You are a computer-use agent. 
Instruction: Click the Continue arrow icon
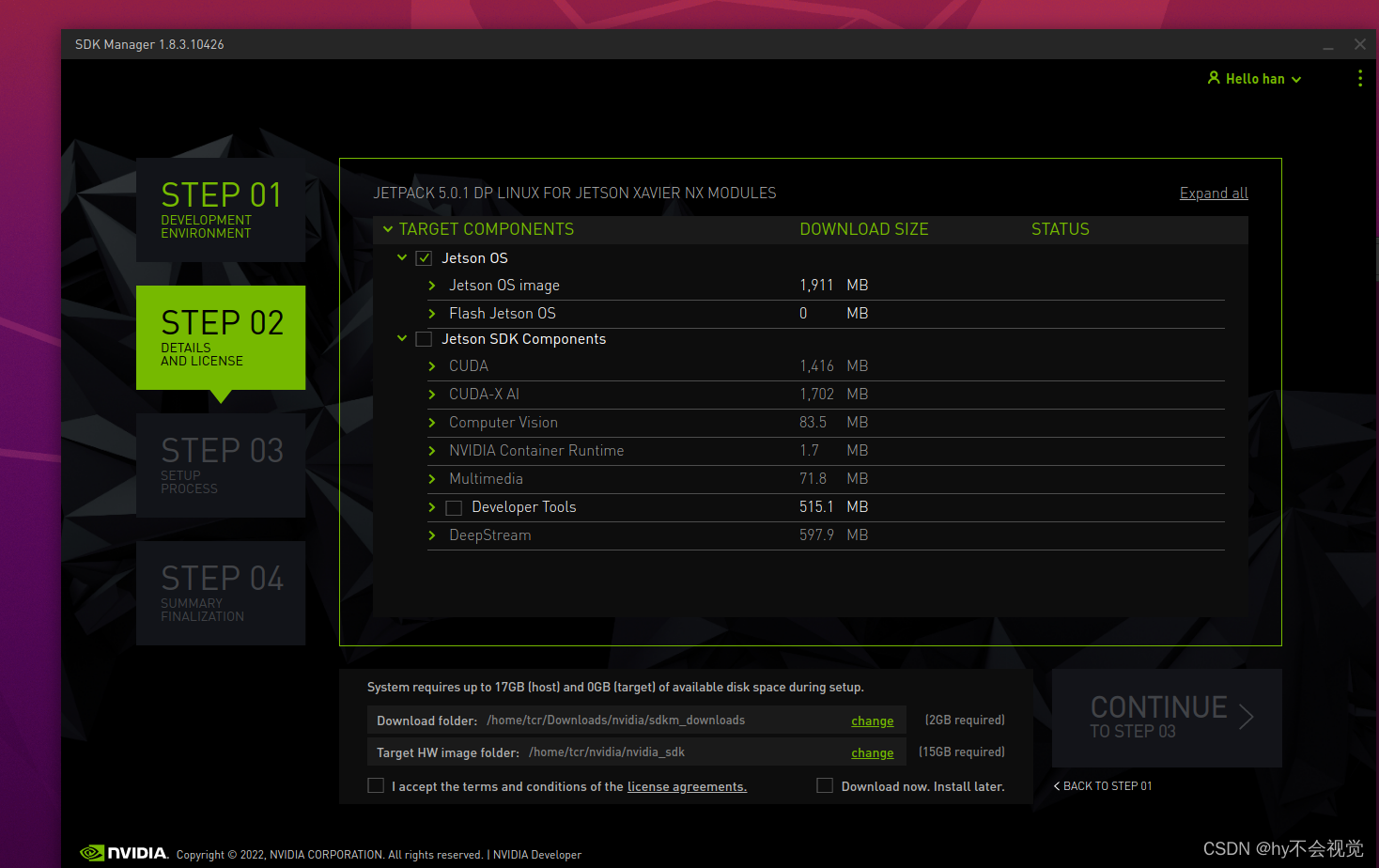pos(1246,717)
